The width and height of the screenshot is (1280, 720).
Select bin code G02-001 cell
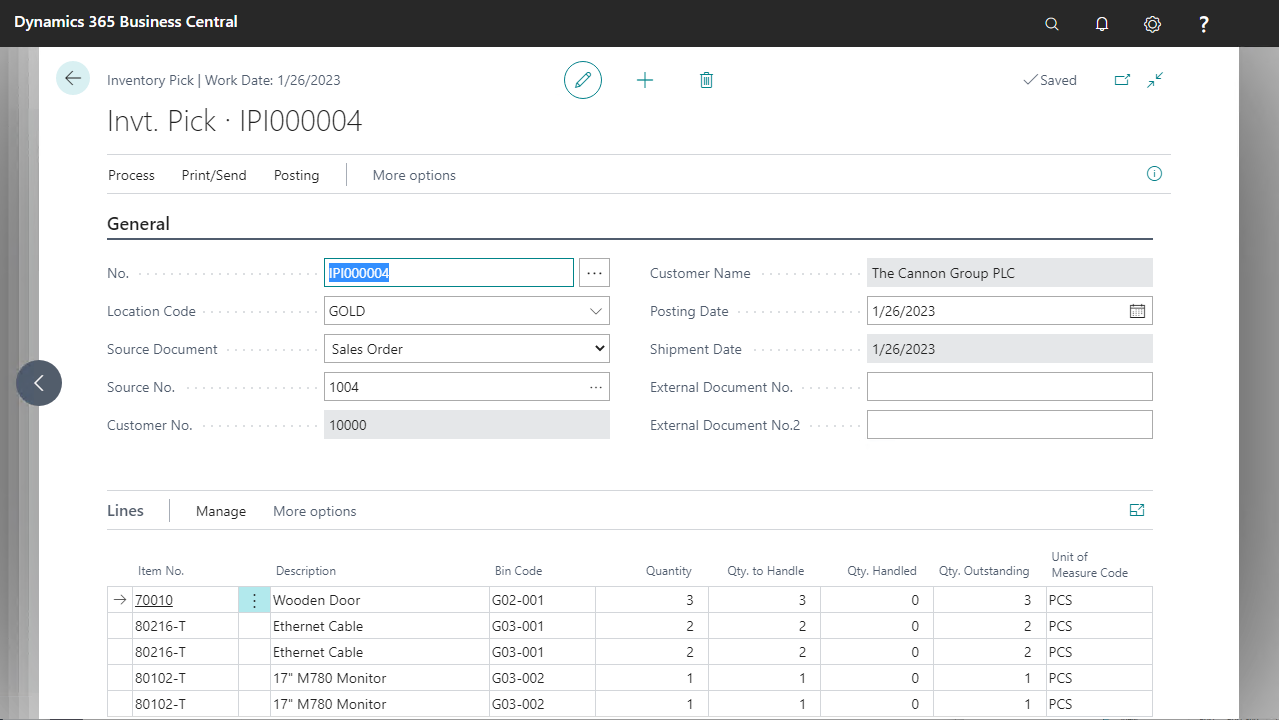click(x=542, y=600)
